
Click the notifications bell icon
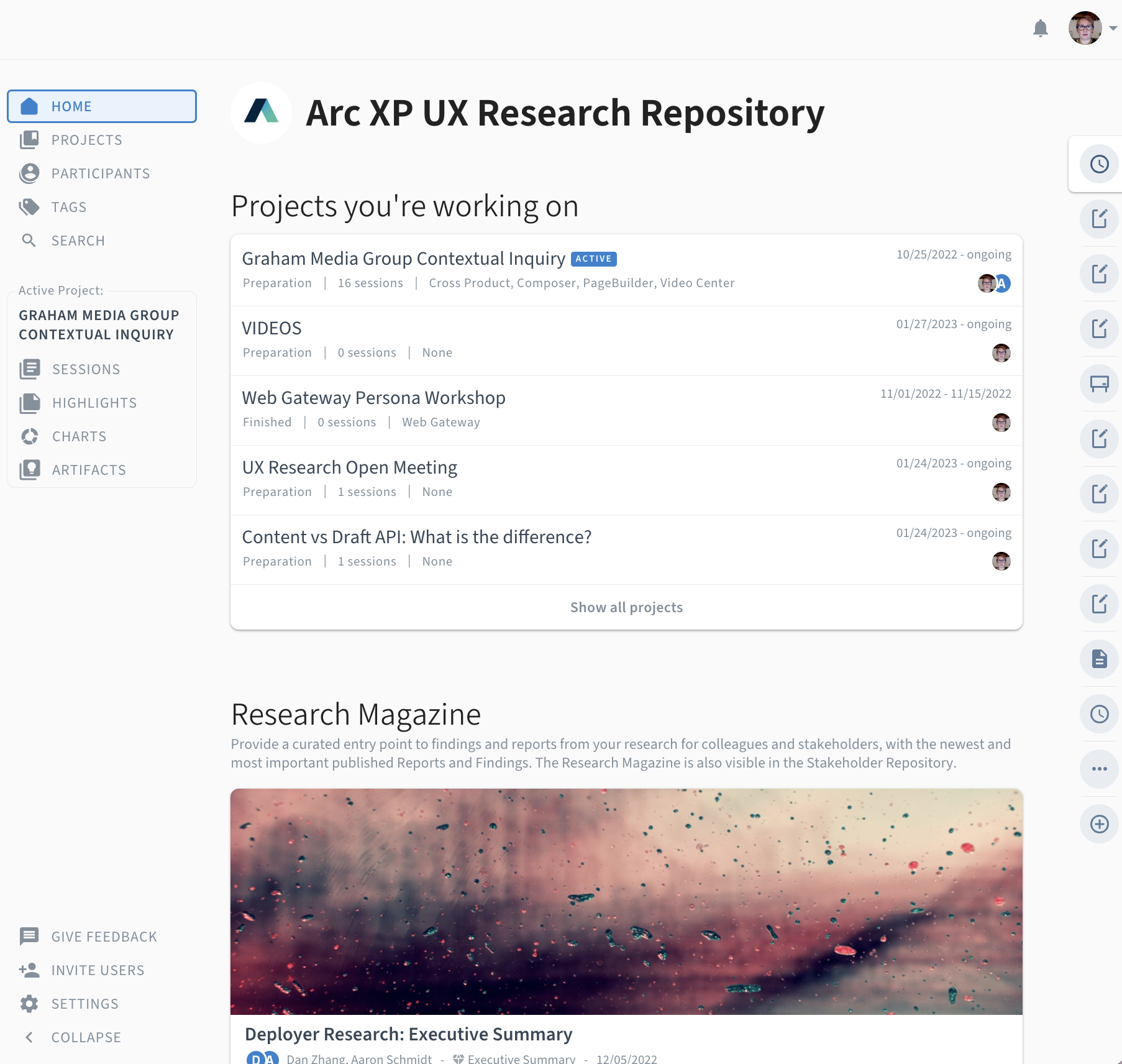coord(1041,28)
